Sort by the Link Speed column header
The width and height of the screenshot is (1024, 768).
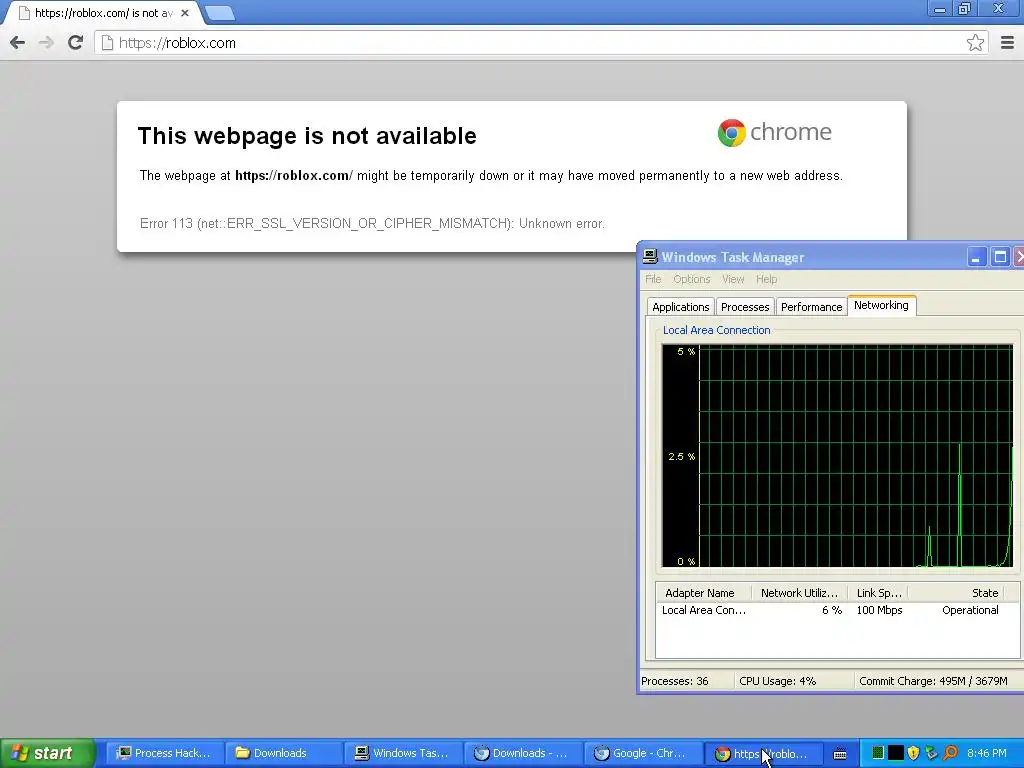[878, 593]
